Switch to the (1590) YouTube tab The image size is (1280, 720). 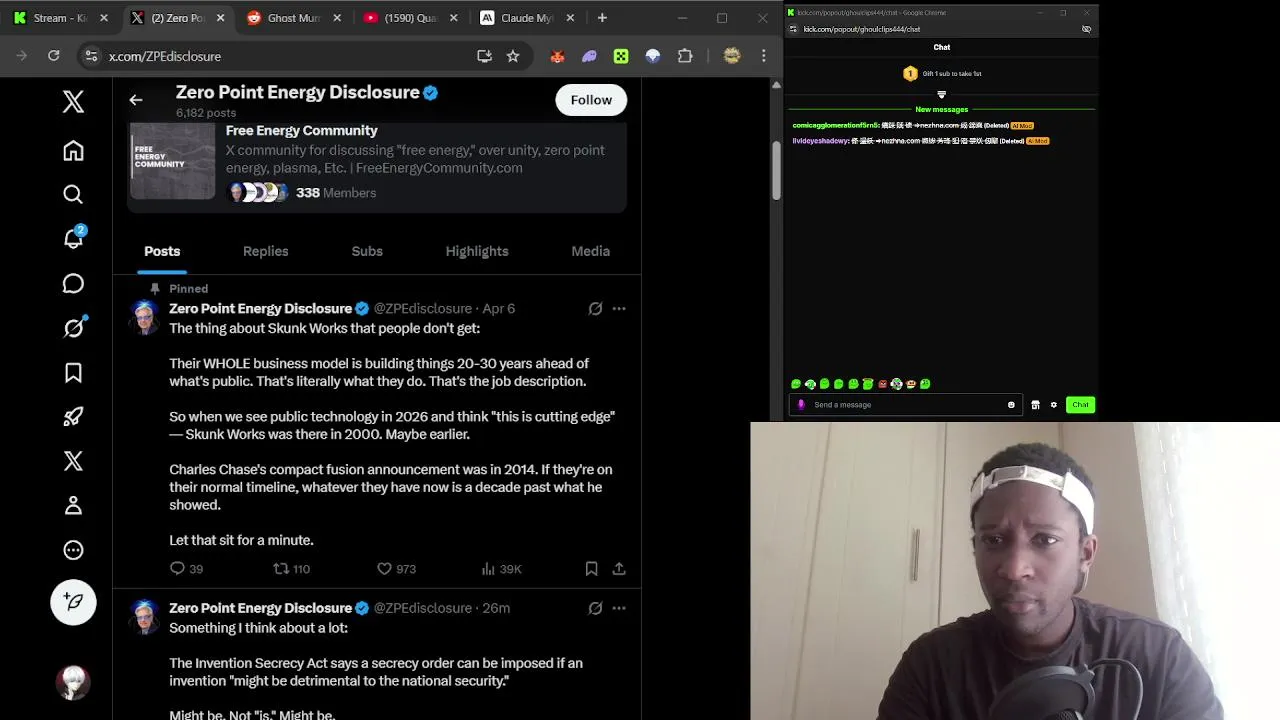(410, 18)
